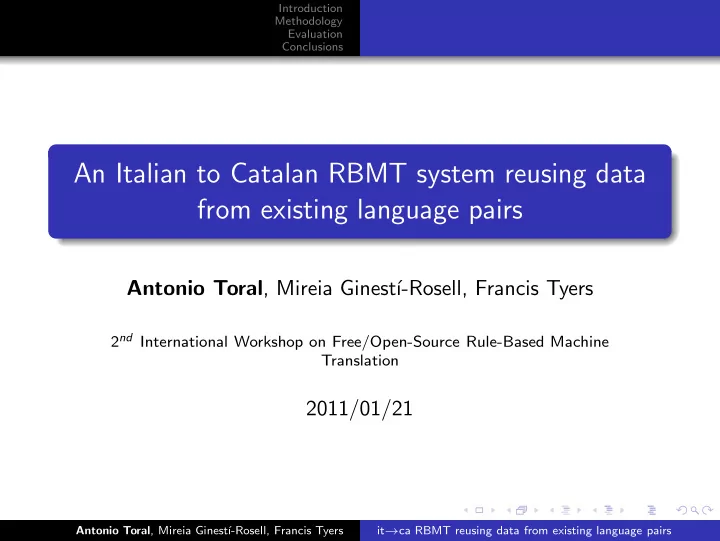Click the subsection navigation icon
720x541 pixels.
(x=566, y=510)
